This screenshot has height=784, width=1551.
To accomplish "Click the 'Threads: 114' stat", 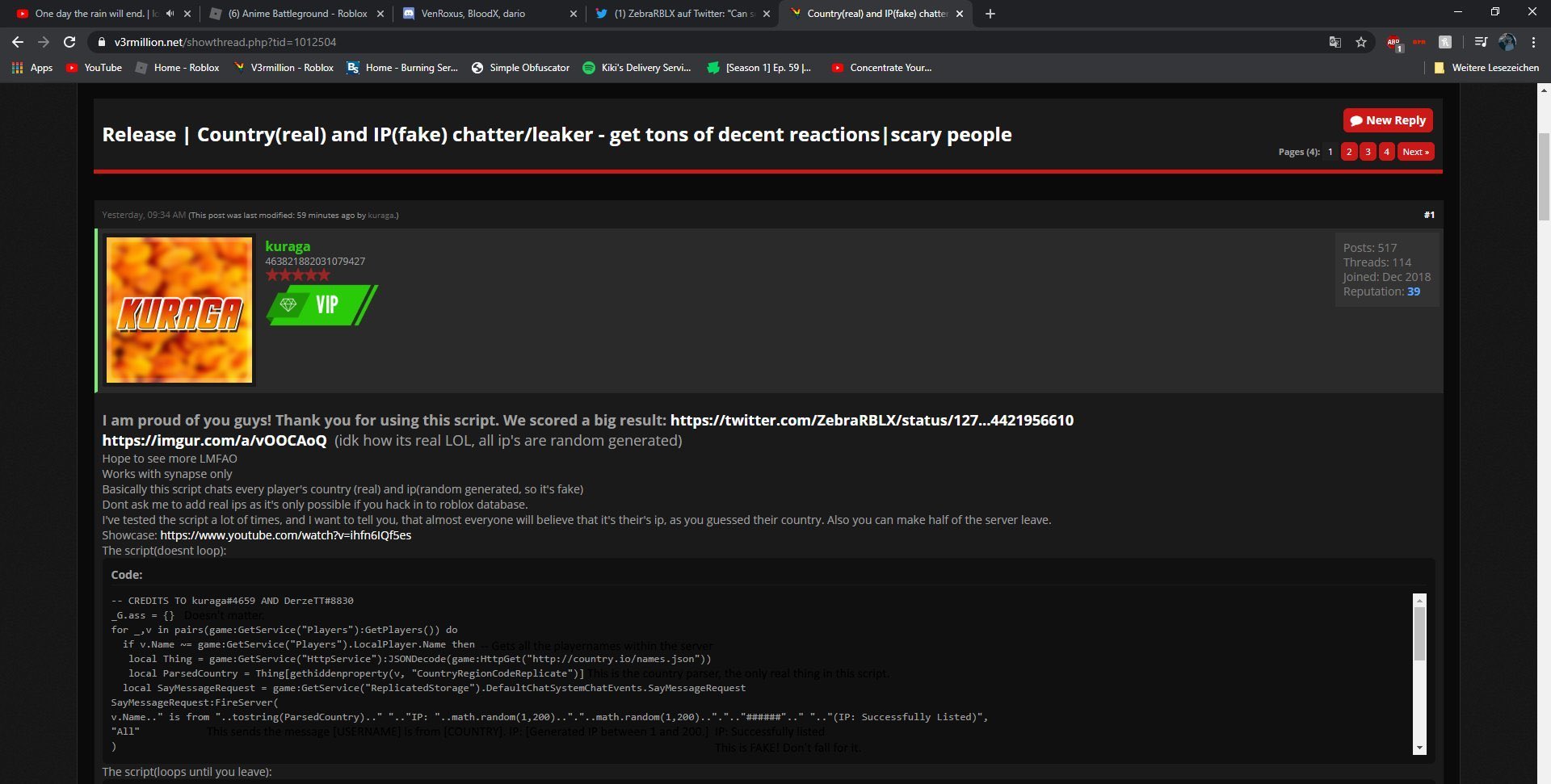I will point(1377,262).
